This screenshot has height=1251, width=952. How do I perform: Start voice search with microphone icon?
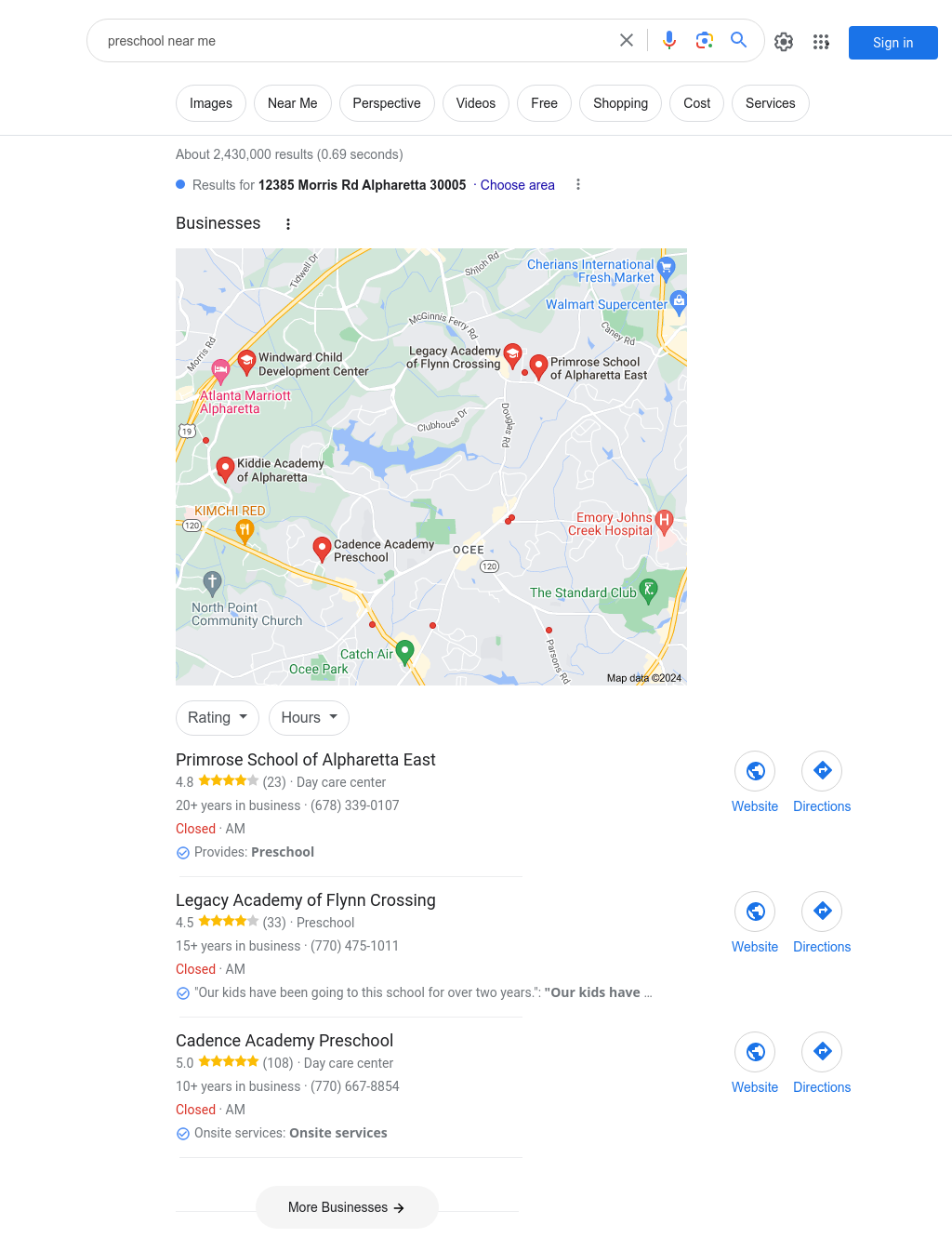[669, 40]
